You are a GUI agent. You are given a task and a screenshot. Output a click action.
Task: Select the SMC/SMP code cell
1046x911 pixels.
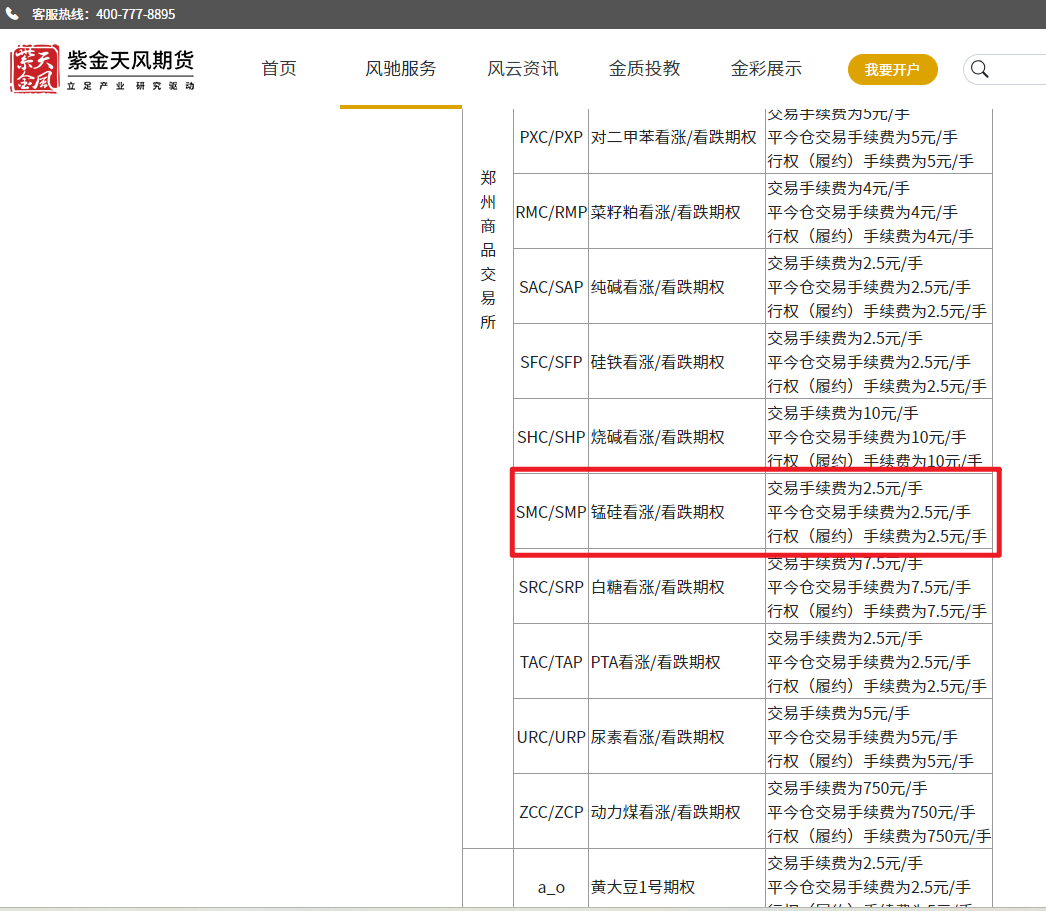pyautogui.click(x=551, y=512)
